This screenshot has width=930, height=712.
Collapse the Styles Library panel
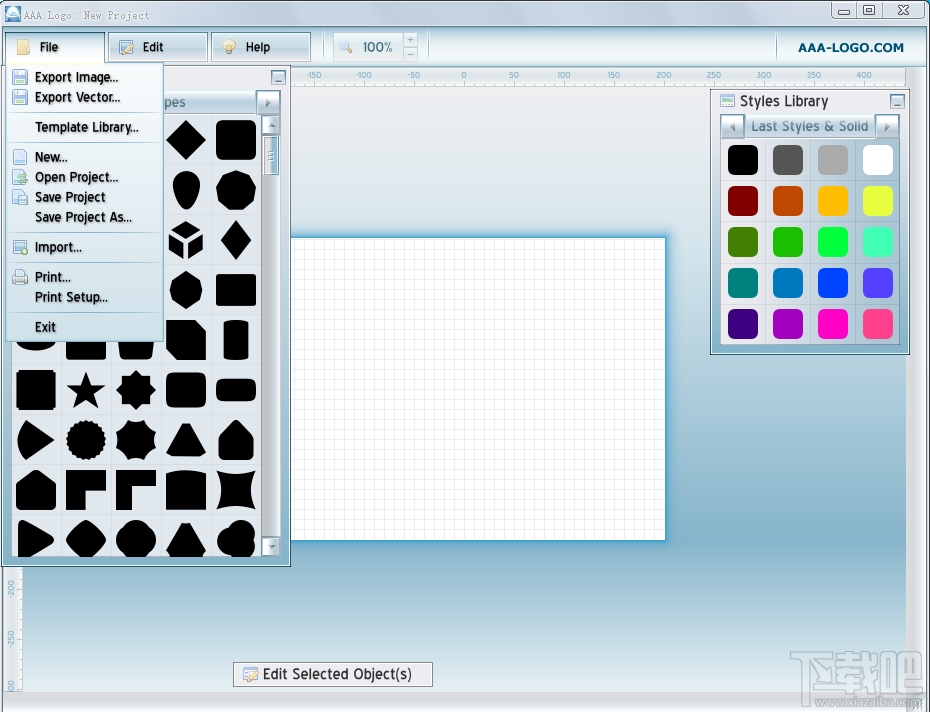[897, 101]
